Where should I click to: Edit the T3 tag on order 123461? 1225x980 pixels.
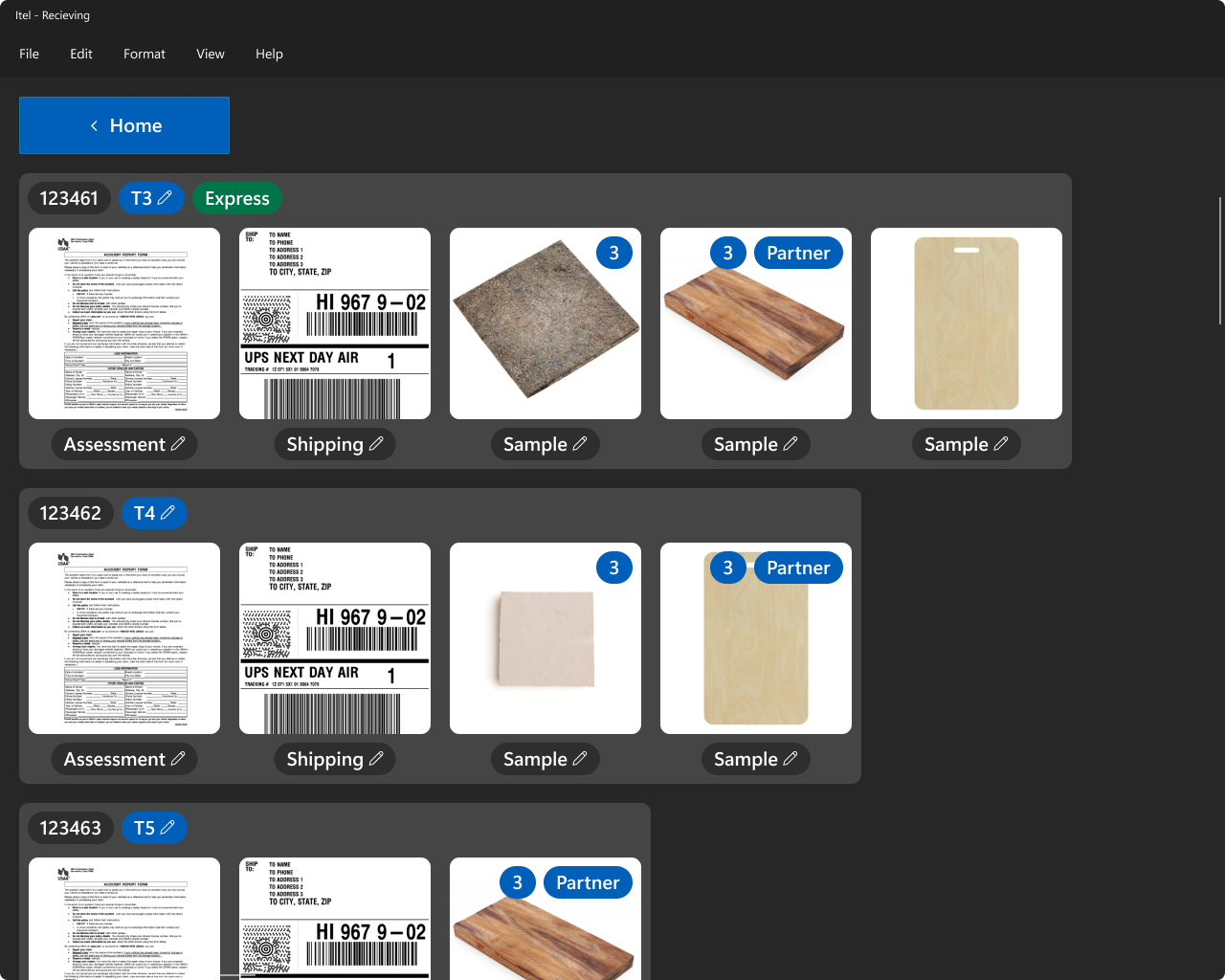[151, 198]
